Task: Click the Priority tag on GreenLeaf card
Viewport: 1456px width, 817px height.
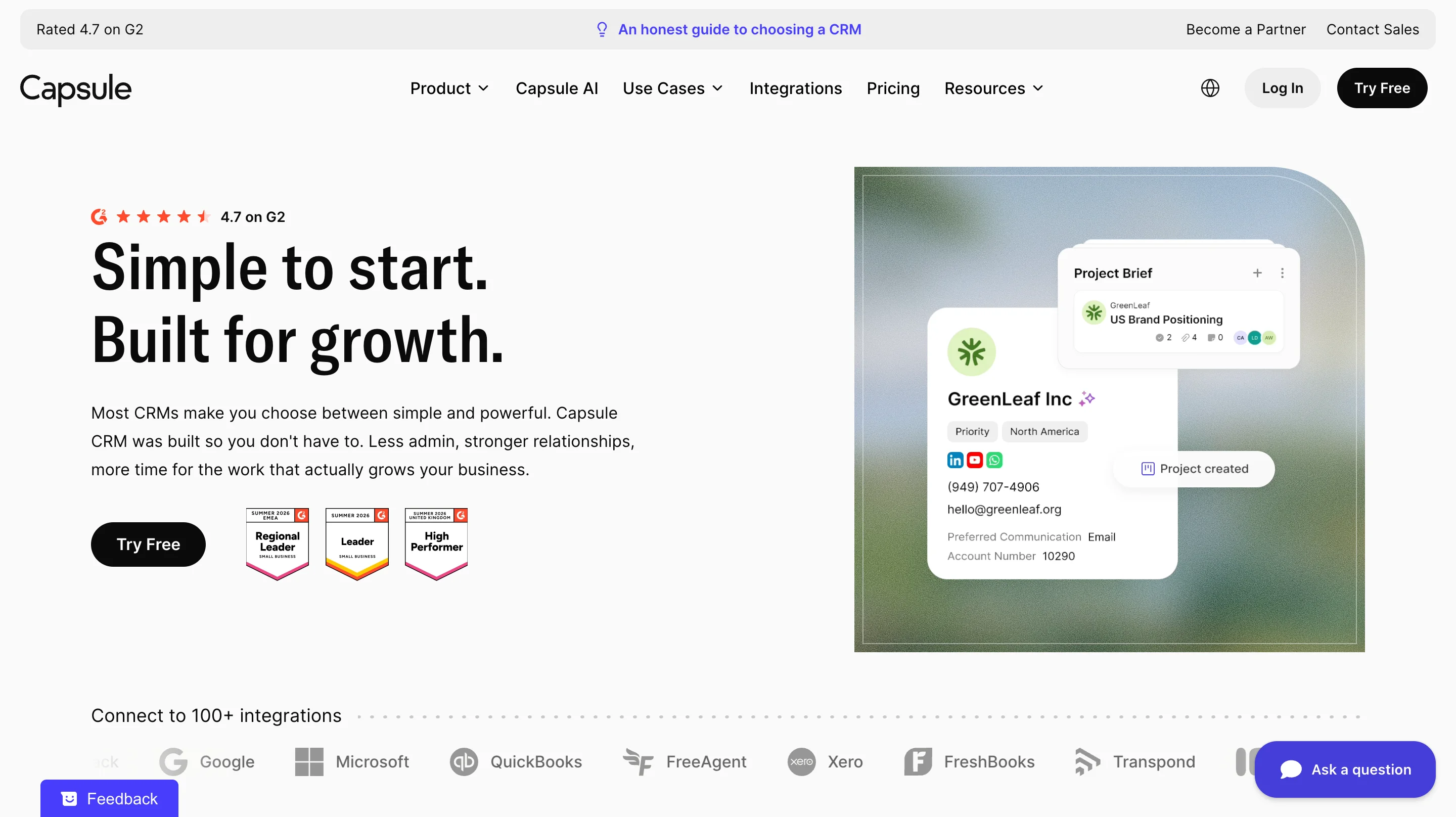Action: 972,431
